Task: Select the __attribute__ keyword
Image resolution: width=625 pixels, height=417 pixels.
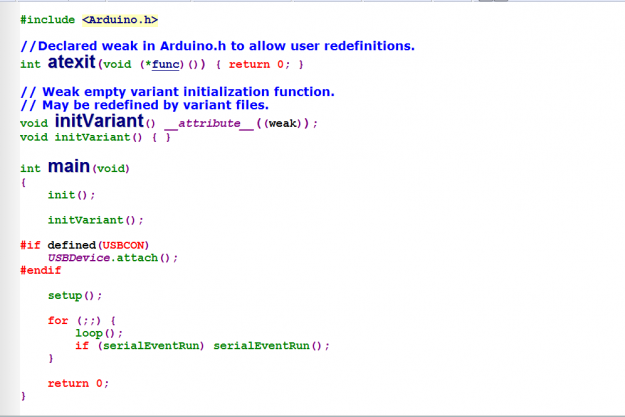Action: click(209, 124)
